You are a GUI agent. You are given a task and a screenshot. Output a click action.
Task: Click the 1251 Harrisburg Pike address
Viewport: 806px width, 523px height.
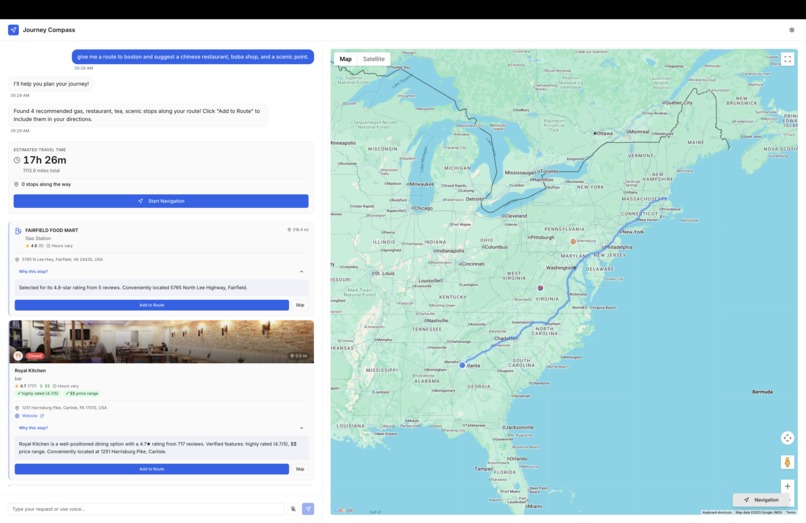point(64,408)
